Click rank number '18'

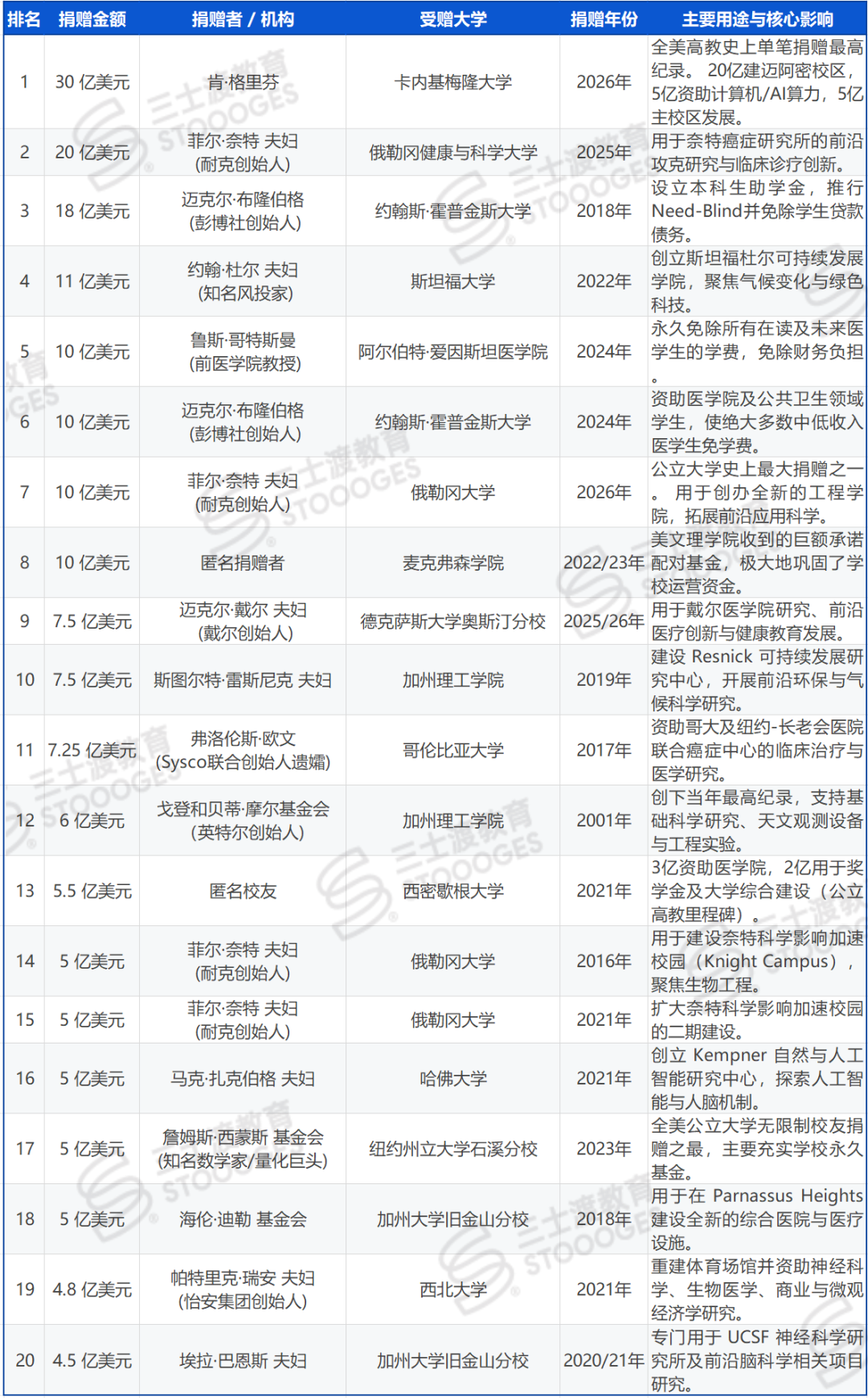(25, 1220)
